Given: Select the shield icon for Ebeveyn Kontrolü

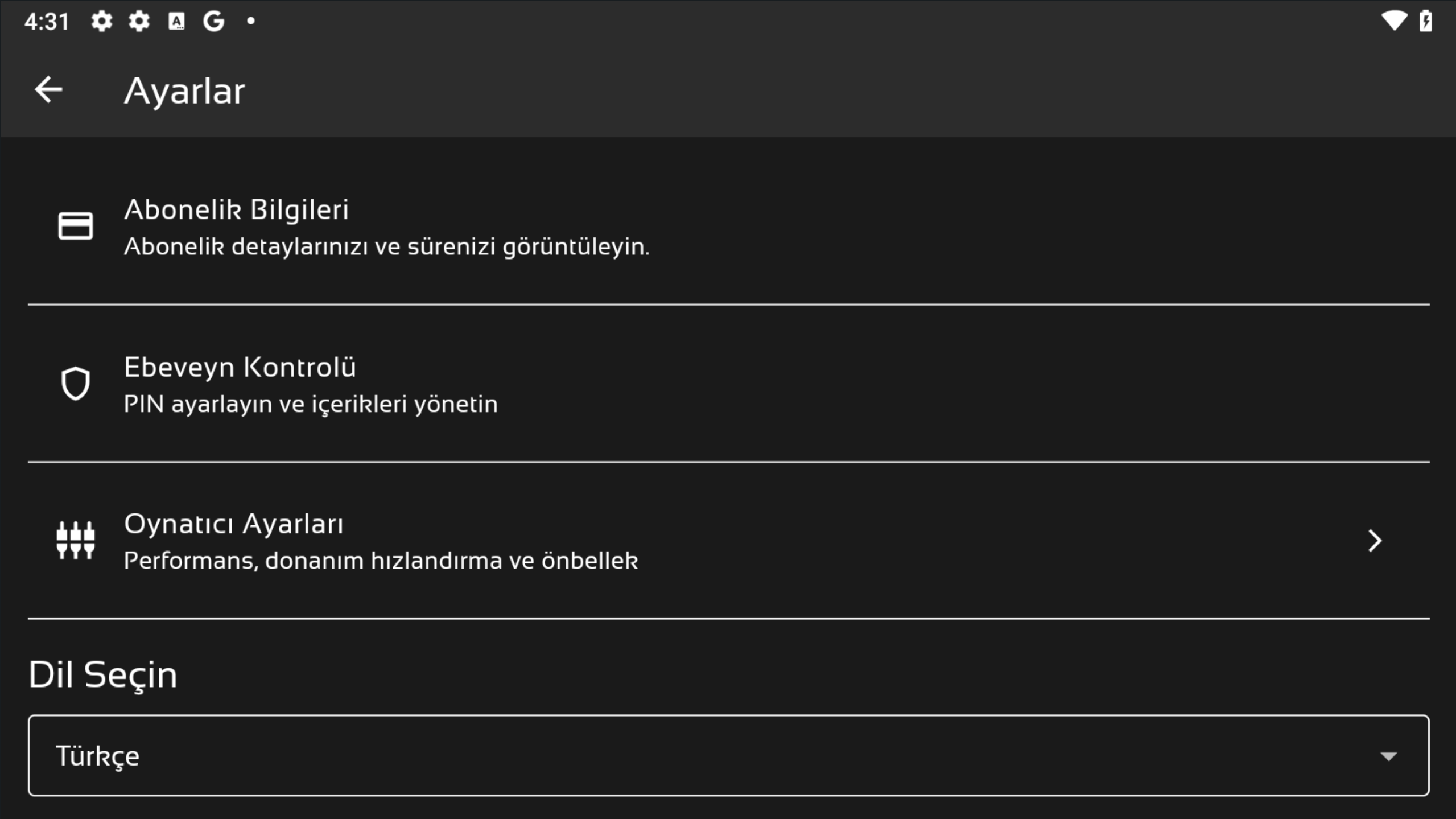Looking at the screenshot, I should (x=76, y=383).
